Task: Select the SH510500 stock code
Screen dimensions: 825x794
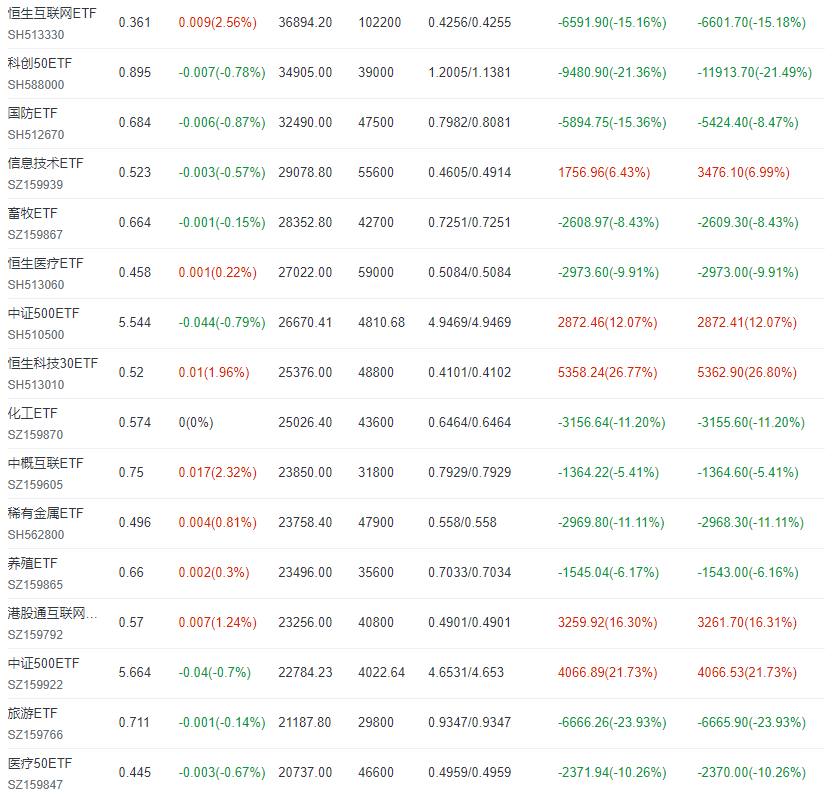Action: 36,335
